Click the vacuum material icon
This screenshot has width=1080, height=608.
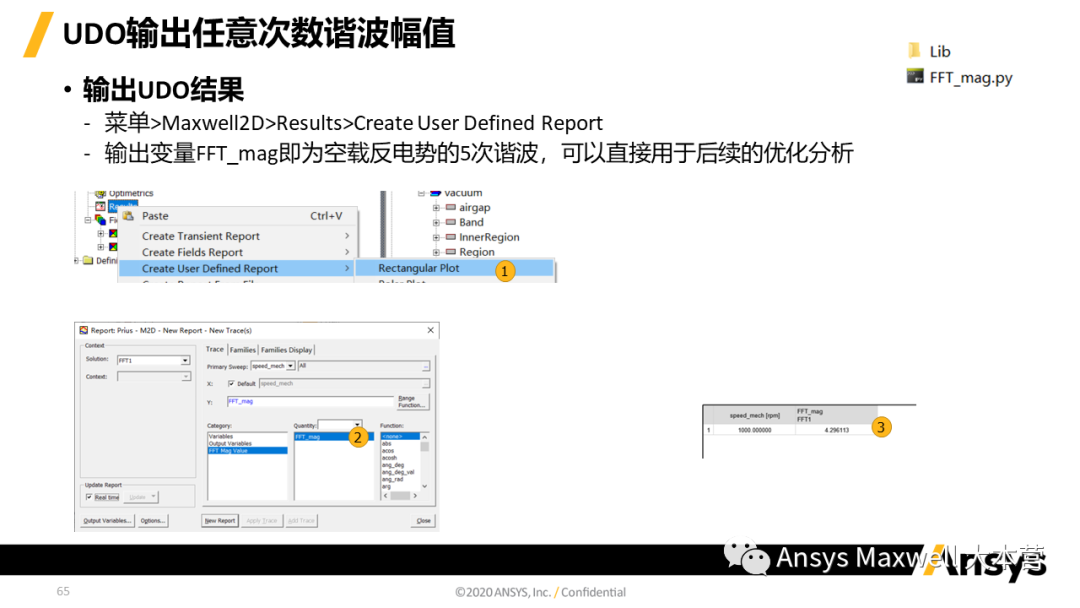click(435, 193)
